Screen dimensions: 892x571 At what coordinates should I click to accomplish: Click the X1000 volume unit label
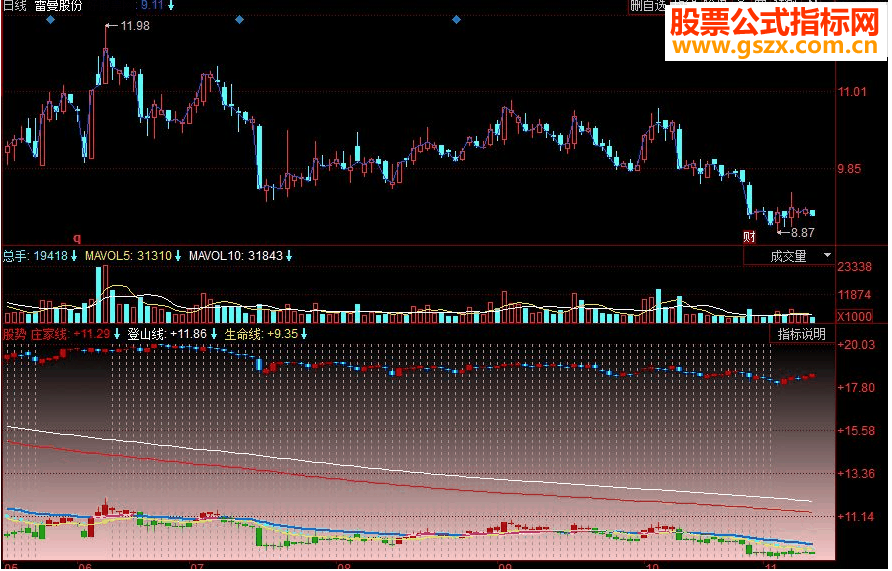pyautogui.click(x=854, y=317)
